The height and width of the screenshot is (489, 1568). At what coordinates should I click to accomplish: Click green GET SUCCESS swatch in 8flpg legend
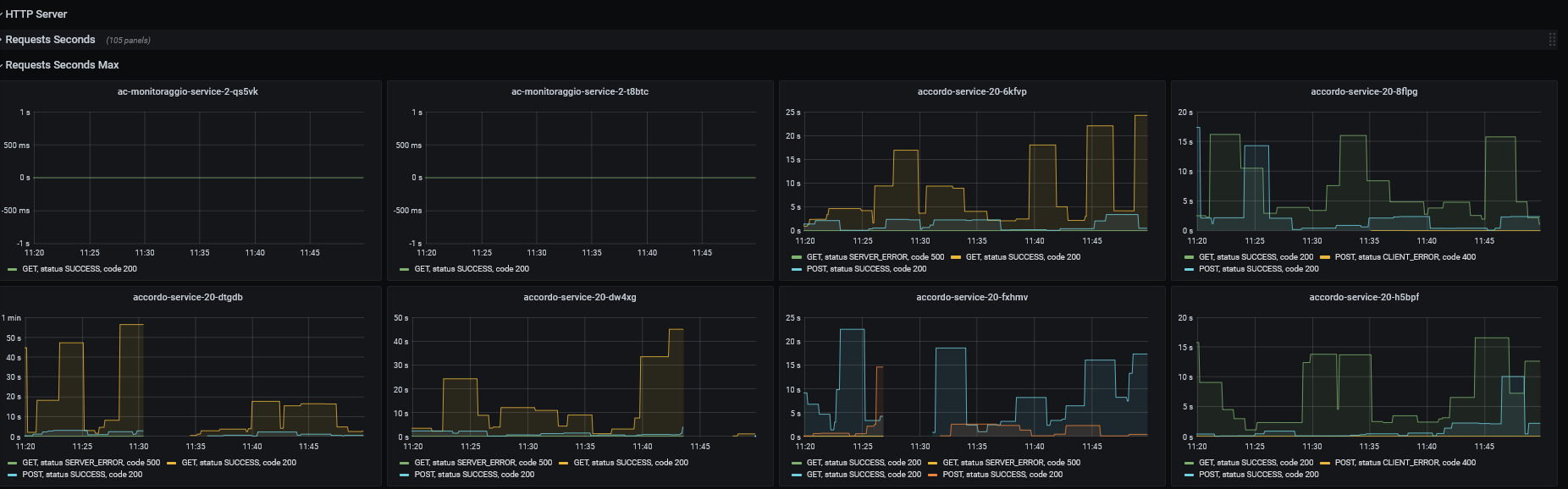click(x=1189, y=257)
